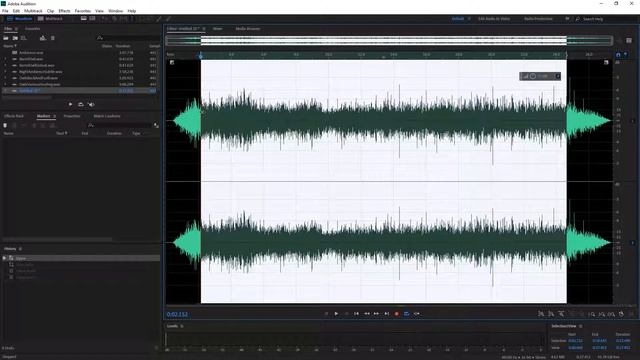The image size is (640, 360).
Task: Toggle Skip Selection in transport
Action: 417,314
